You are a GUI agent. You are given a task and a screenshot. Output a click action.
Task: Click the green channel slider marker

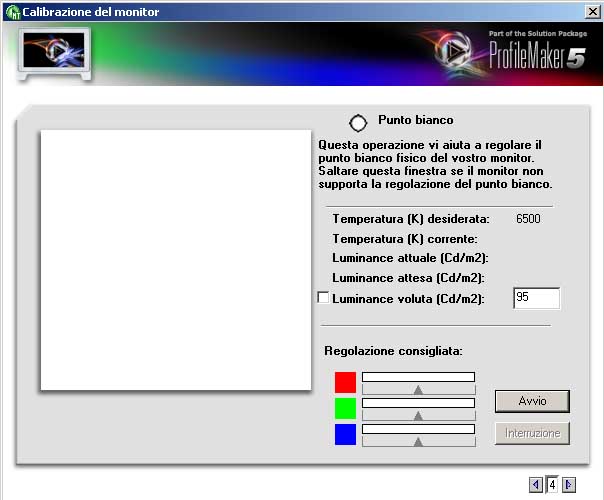click(418, 416)
